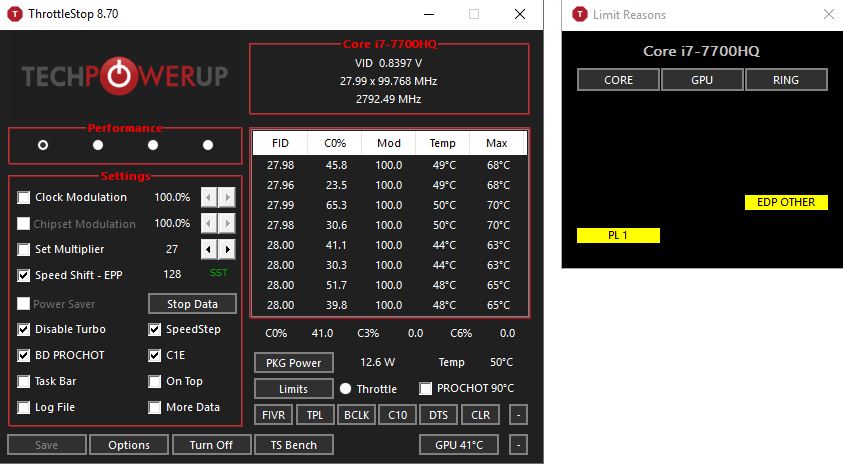Check the PROCHOT 90°C checkbox

(x=425, y=388)
